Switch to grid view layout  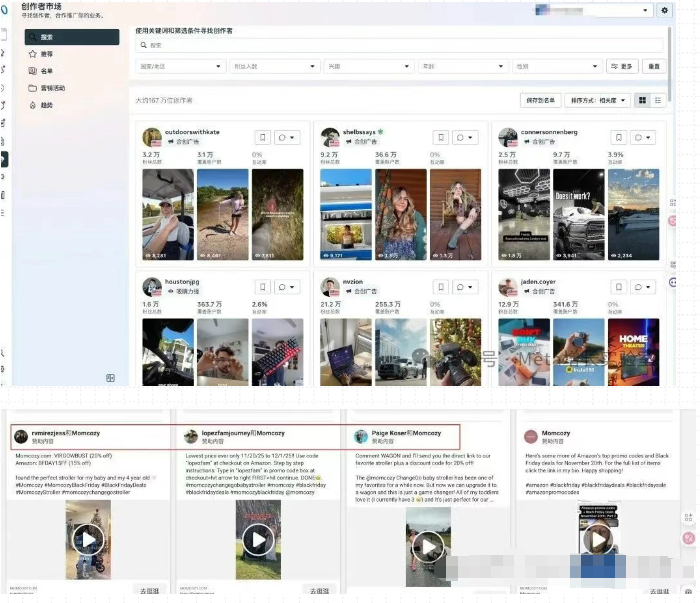(643, 100)
